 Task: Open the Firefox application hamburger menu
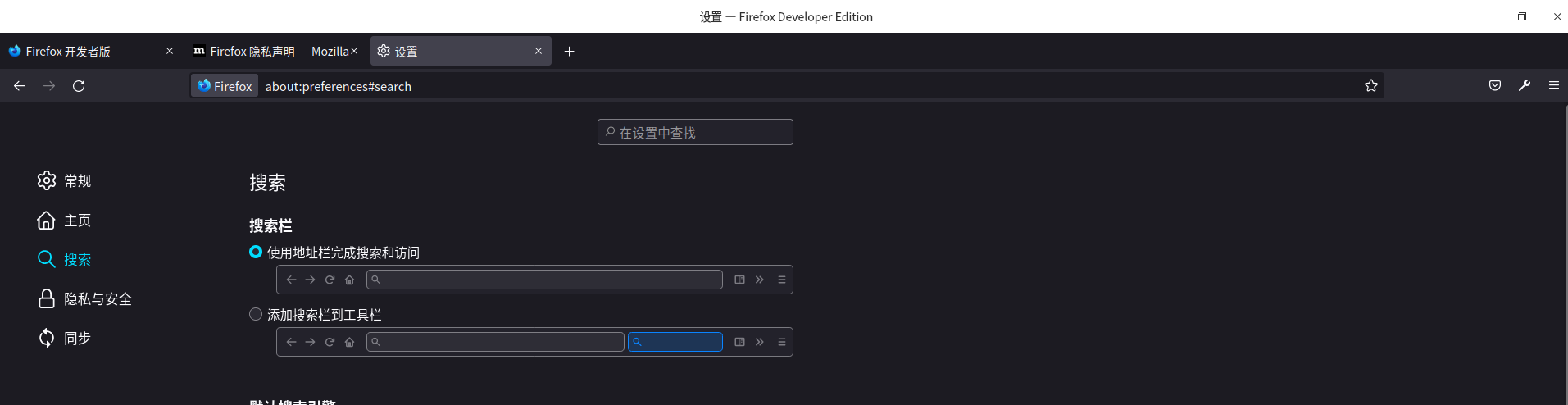tap(1554, 86)
